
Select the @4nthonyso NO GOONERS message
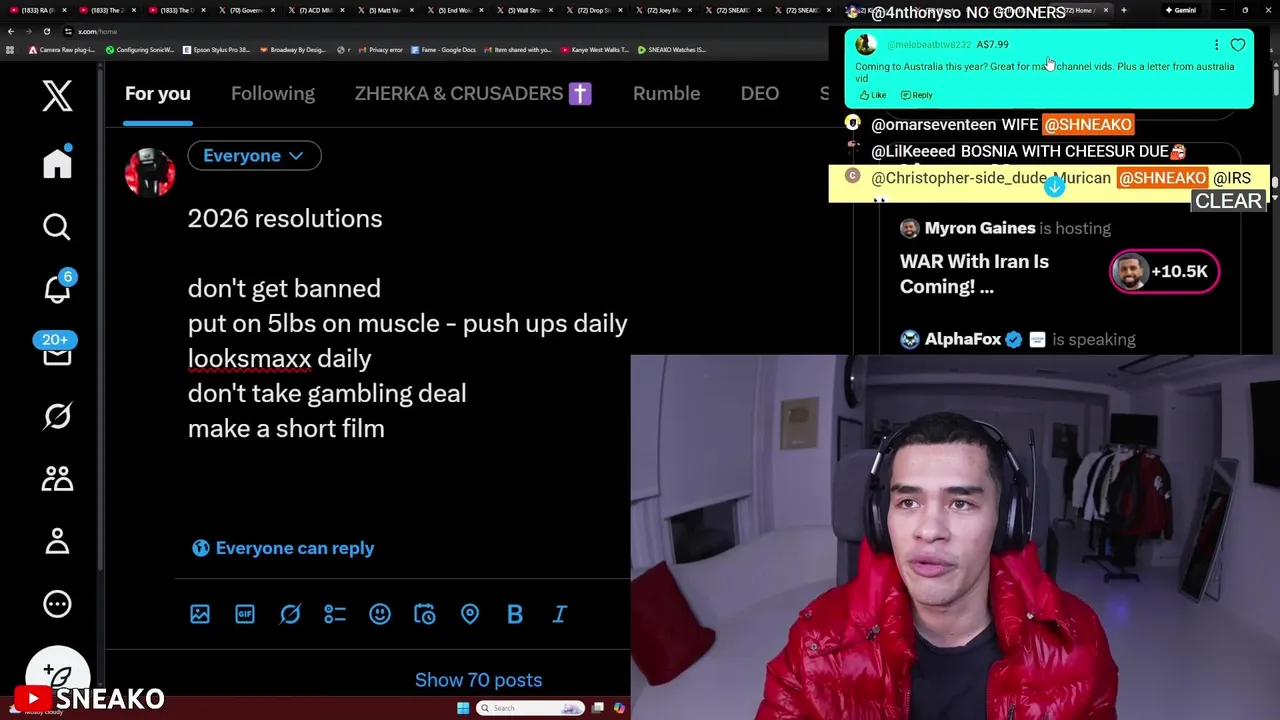[968, 13]
